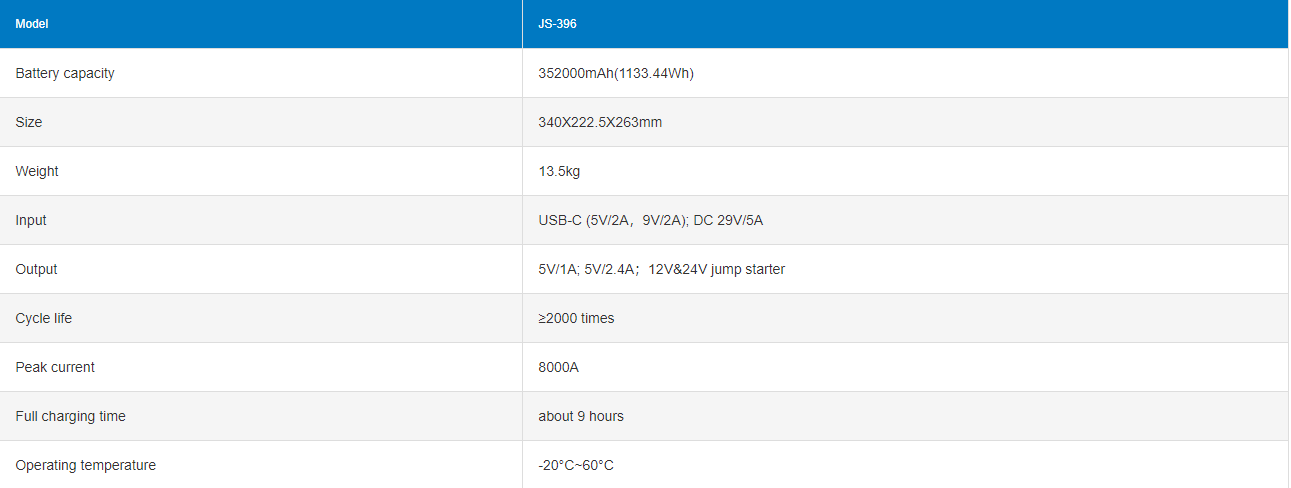The height and width of the screenshot is (488, 1291).
Task: Click the about 9 hours value
Action: 581,416
